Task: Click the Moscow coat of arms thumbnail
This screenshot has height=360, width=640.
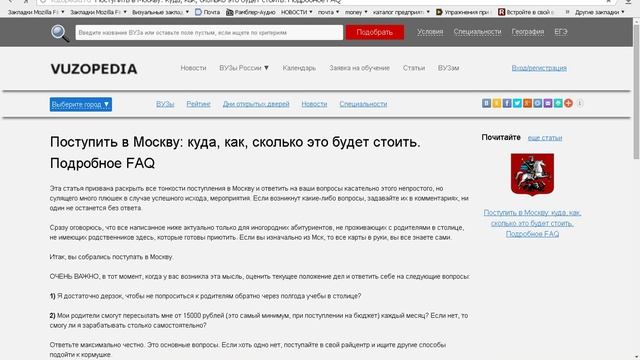Action: click(x=532, y=174)
